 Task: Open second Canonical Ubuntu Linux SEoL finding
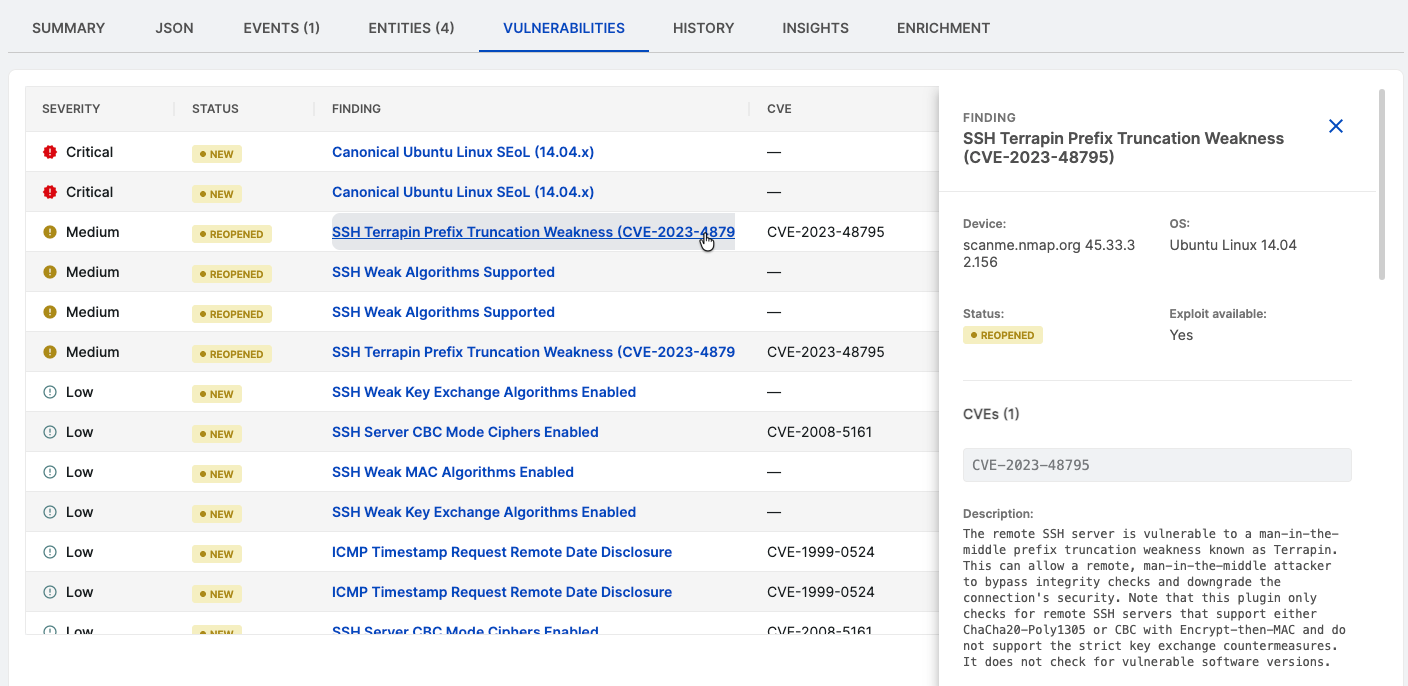click(463, 192)
